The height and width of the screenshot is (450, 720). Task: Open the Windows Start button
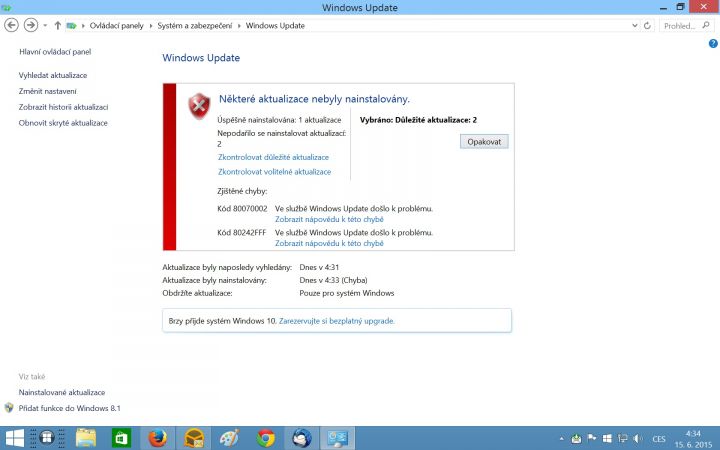click(x=13, y=438)
